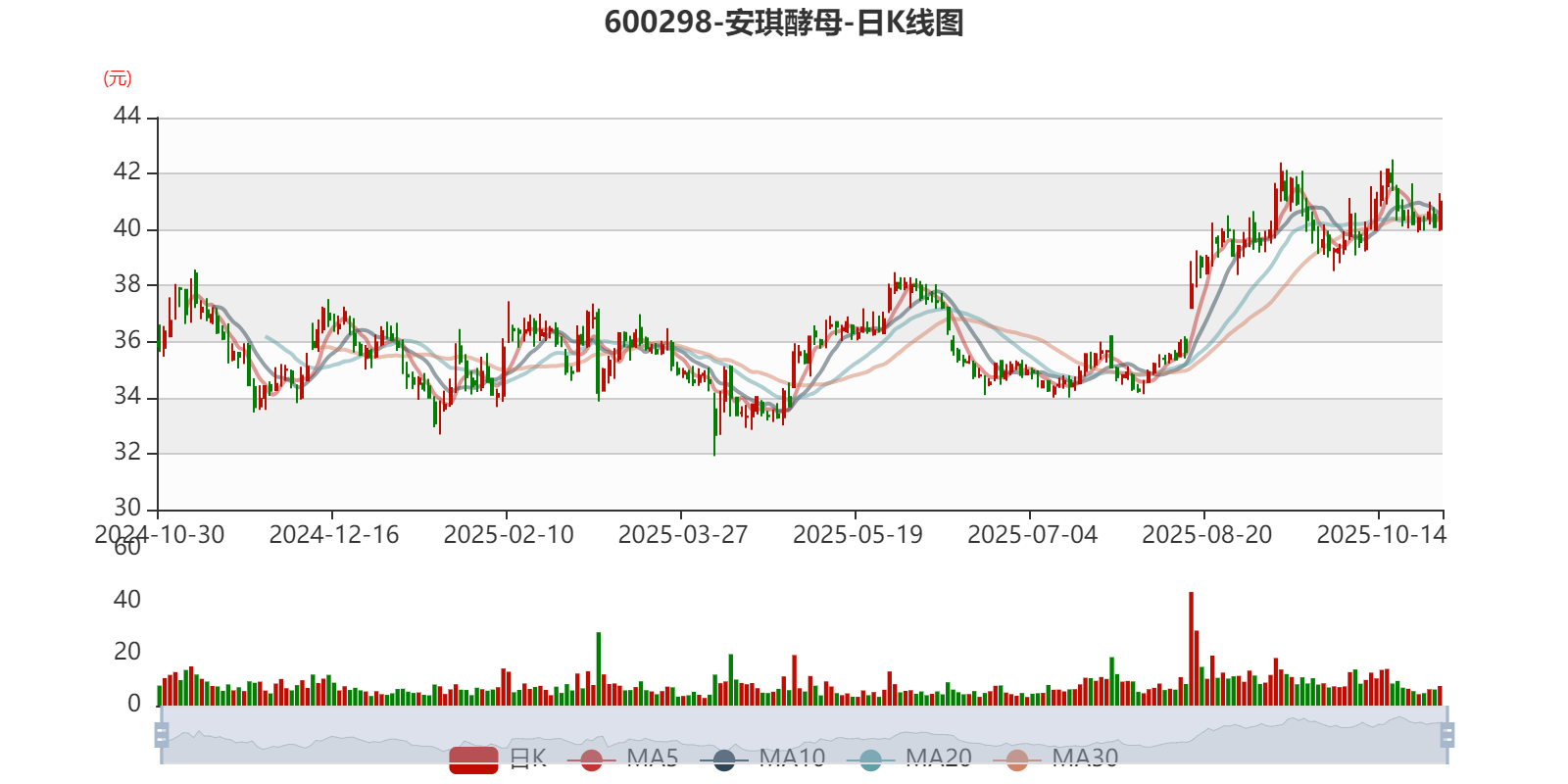Click the 2025-07-04 date label

[1032, 535]
